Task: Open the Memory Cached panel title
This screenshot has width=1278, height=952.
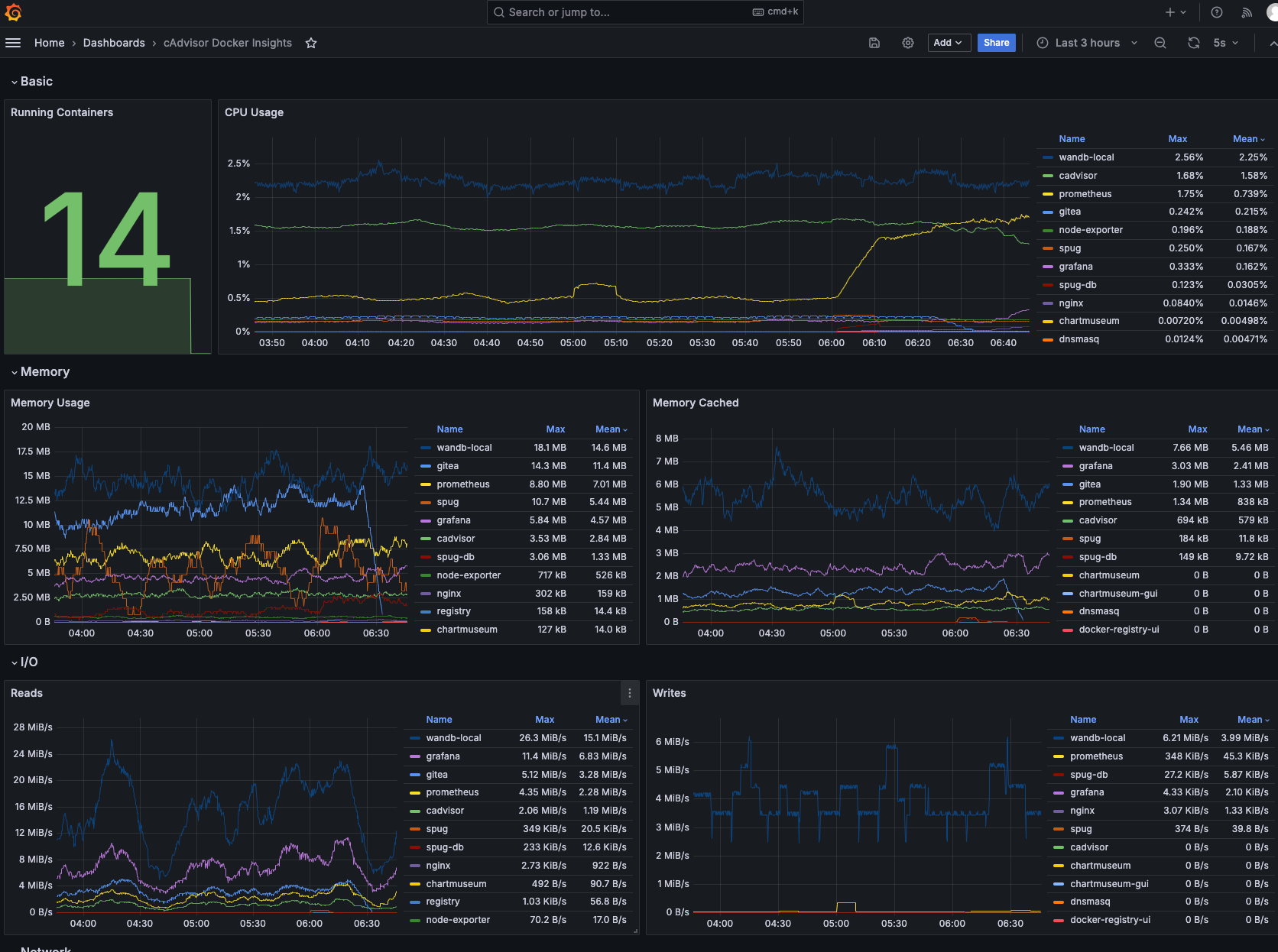Action: (x=696, y=403)
